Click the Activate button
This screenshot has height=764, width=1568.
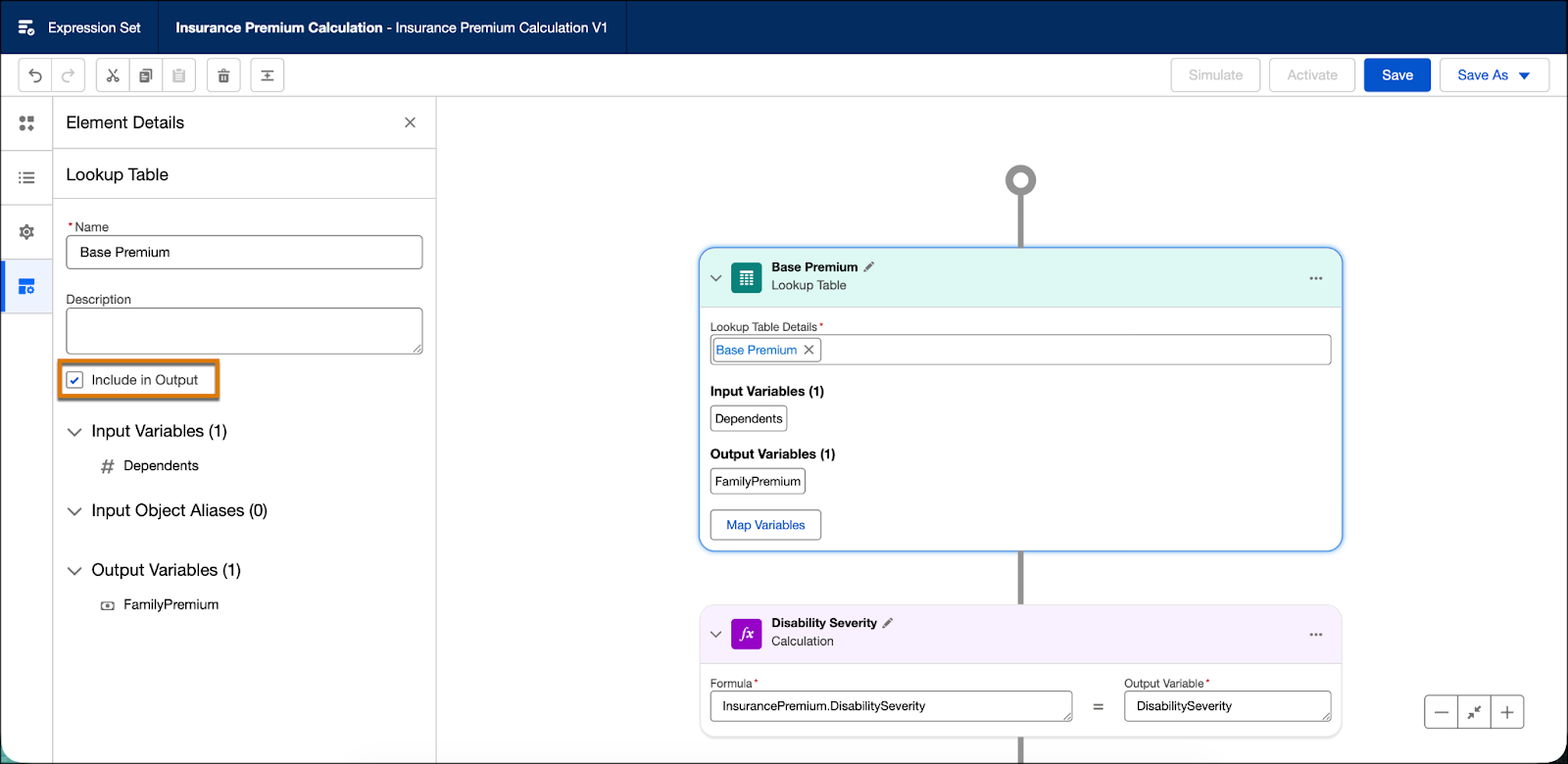pyautogui.click(x=1312, y=75)
